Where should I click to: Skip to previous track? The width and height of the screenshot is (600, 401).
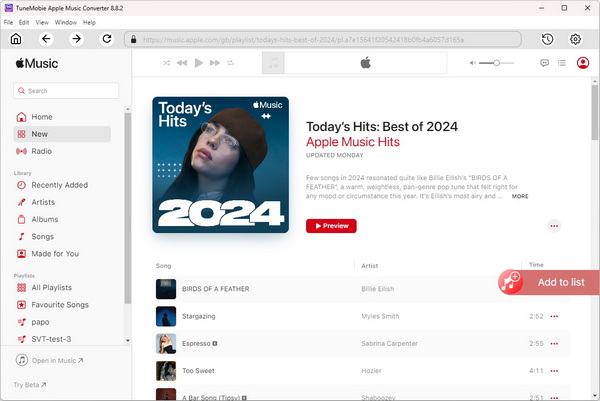coord(182,63)
